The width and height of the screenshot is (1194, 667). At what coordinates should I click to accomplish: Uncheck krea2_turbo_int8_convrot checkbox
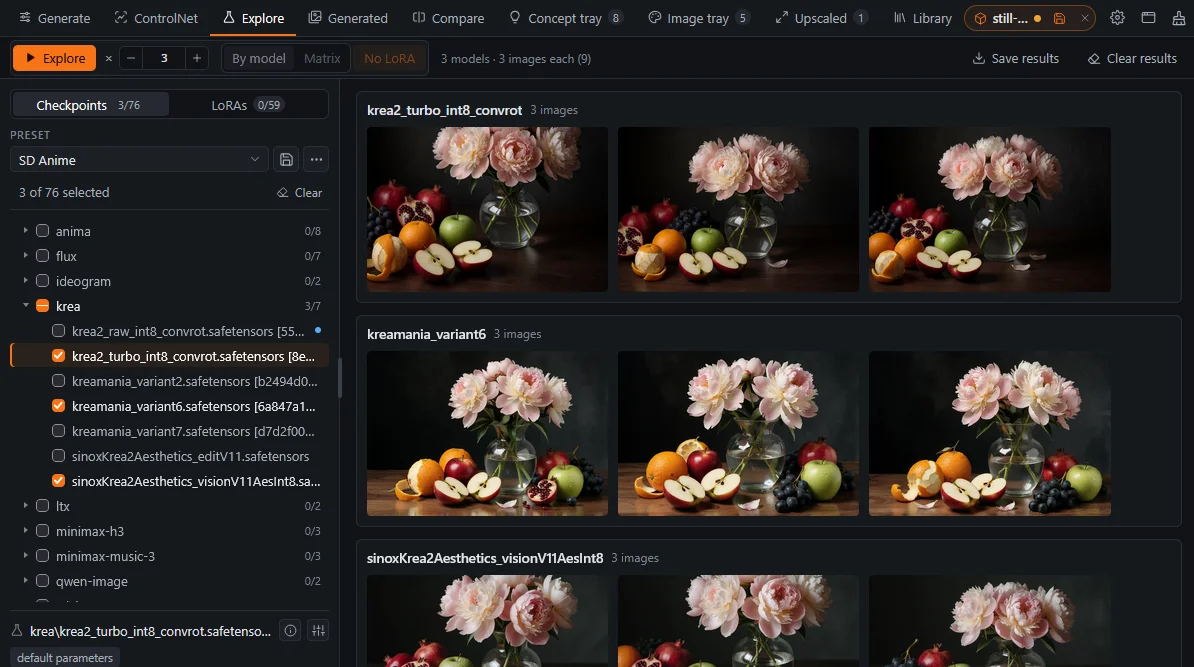59,356
